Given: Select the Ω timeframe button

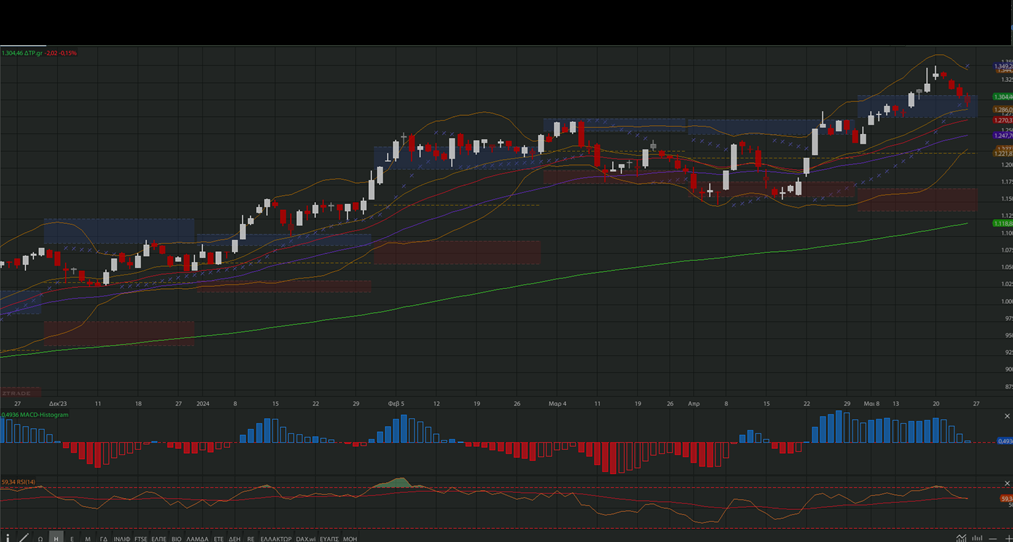Looking at the screenshot, I should [40, 539].
